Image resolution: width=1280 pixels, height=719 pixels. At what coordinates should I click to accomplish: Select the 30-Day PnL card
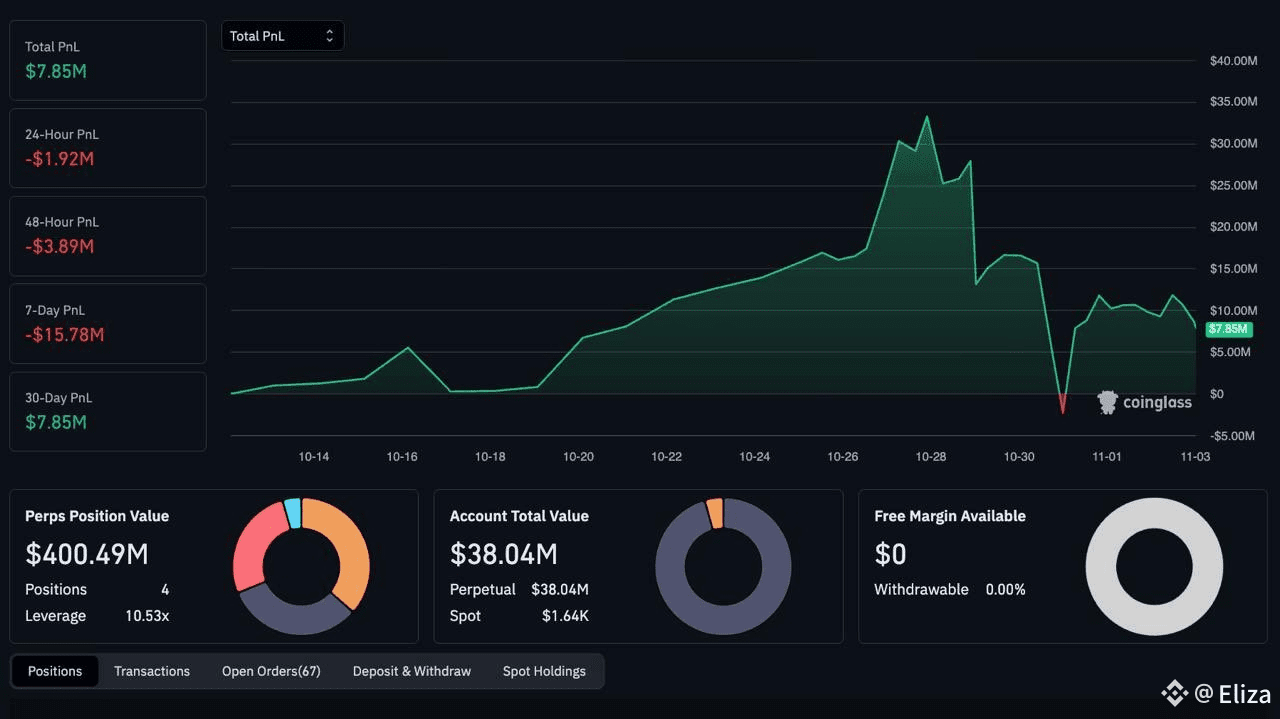coord(108,412)
